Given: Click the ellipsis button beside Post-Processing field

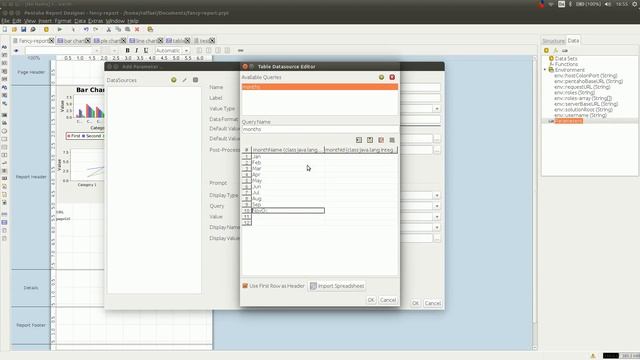Looking at the screenshot, I should tap(437, 150).
